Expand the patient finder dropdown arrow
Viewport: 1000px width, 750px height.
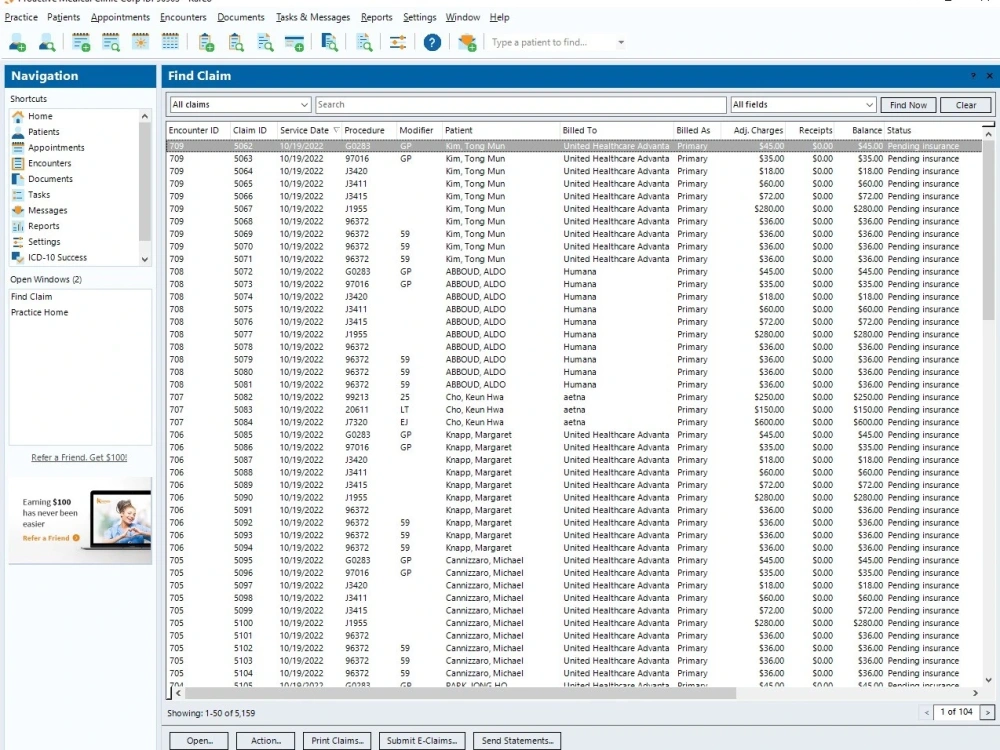[621, 43]
